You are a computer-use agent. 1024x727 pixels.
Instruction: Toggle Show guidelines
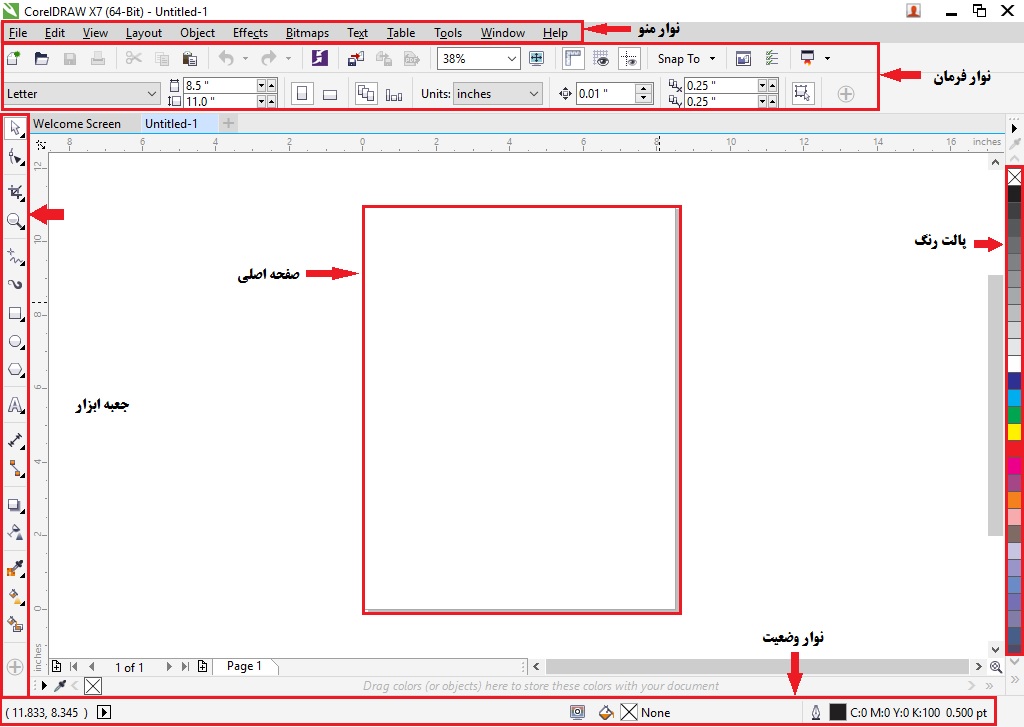point(629,59)
